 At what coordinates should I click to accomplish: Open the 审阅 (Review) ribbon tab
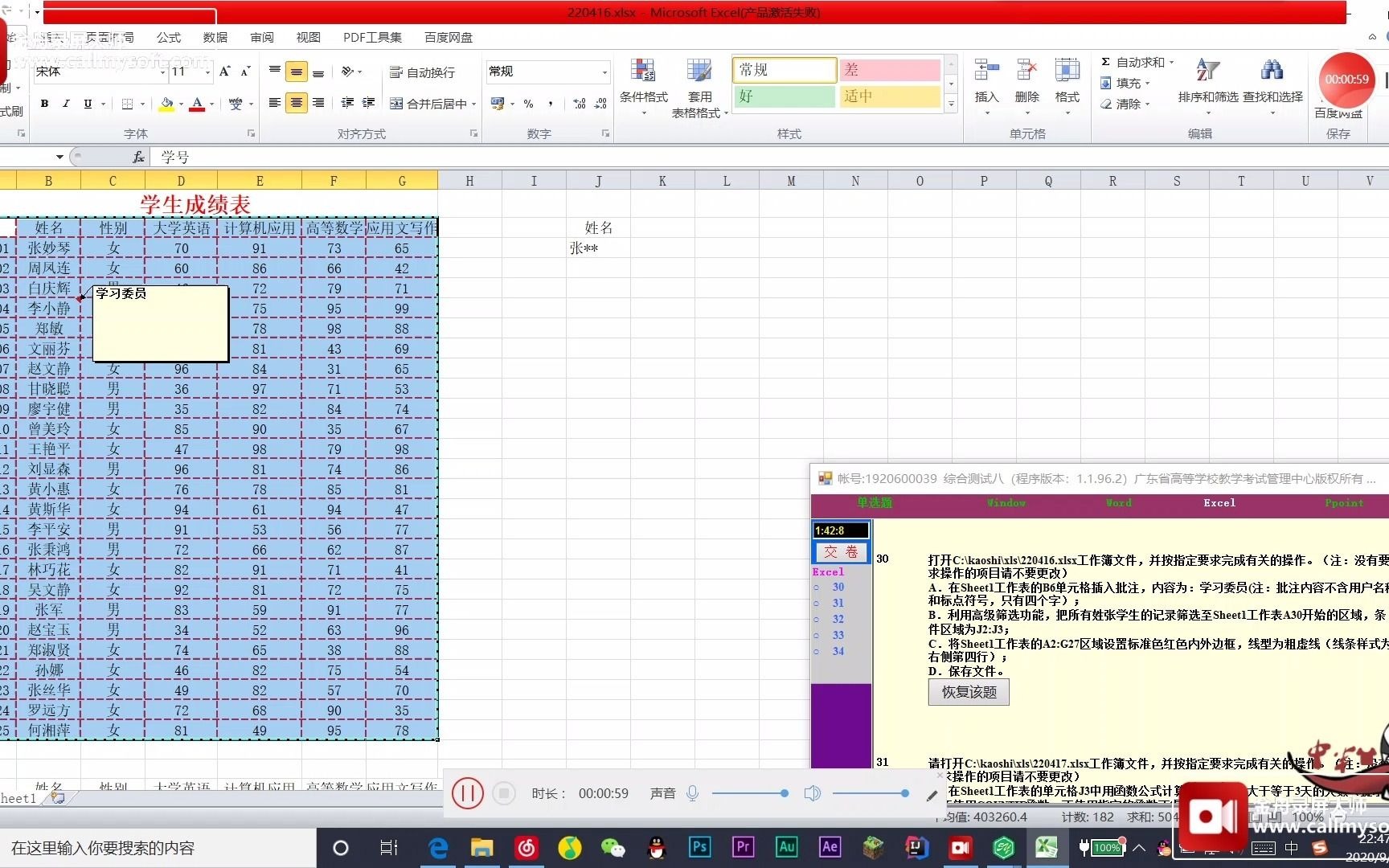tap(262, 37)
